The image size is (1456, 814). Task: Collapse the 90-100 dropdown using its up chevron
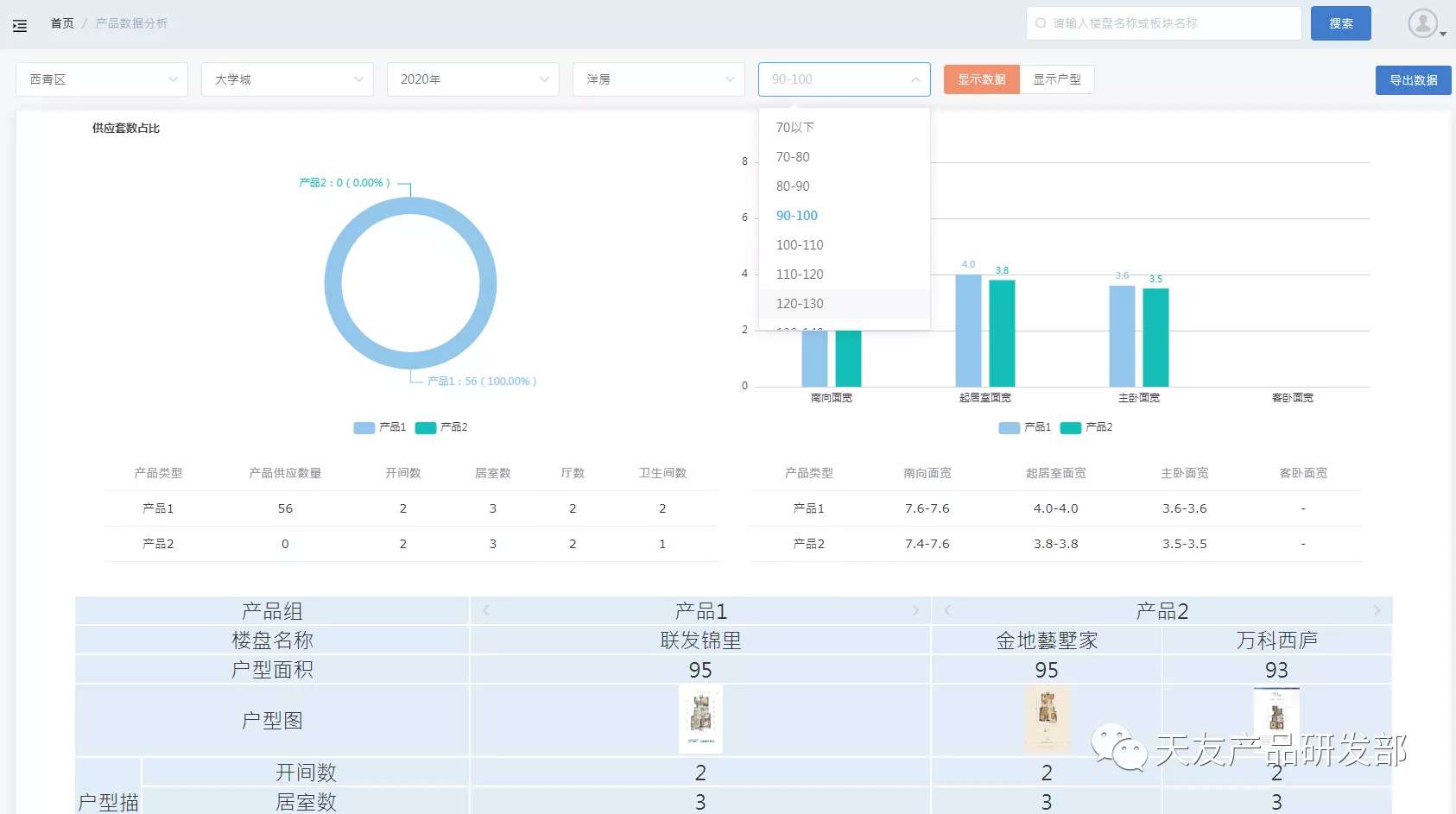point(915,79)
